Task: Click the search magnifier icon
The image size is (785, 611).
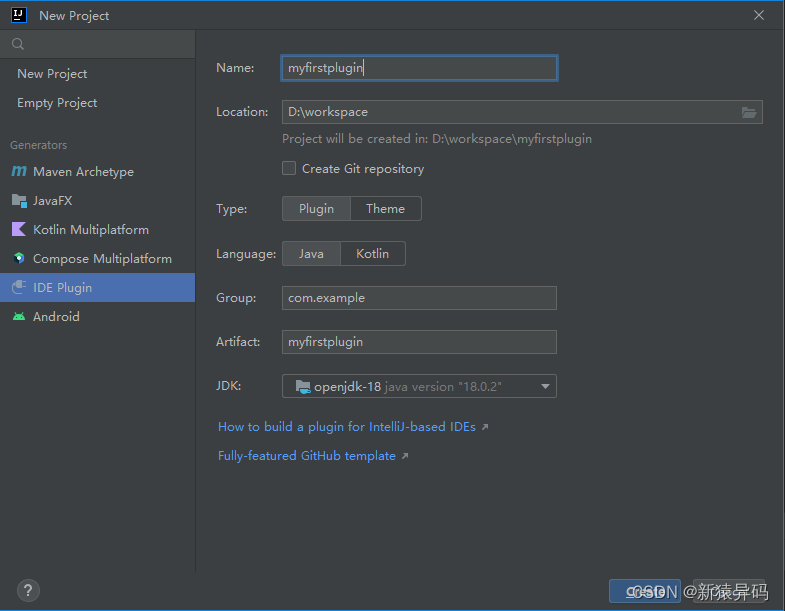Action: point(18,44)
